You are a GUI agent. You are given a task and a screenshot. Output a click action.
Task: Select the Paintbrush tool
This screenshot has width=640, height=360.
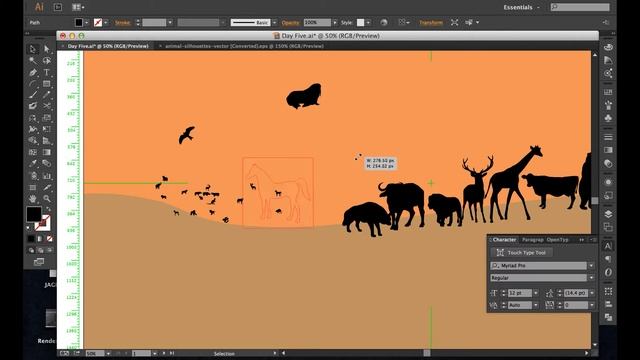(x=33, y=95)
